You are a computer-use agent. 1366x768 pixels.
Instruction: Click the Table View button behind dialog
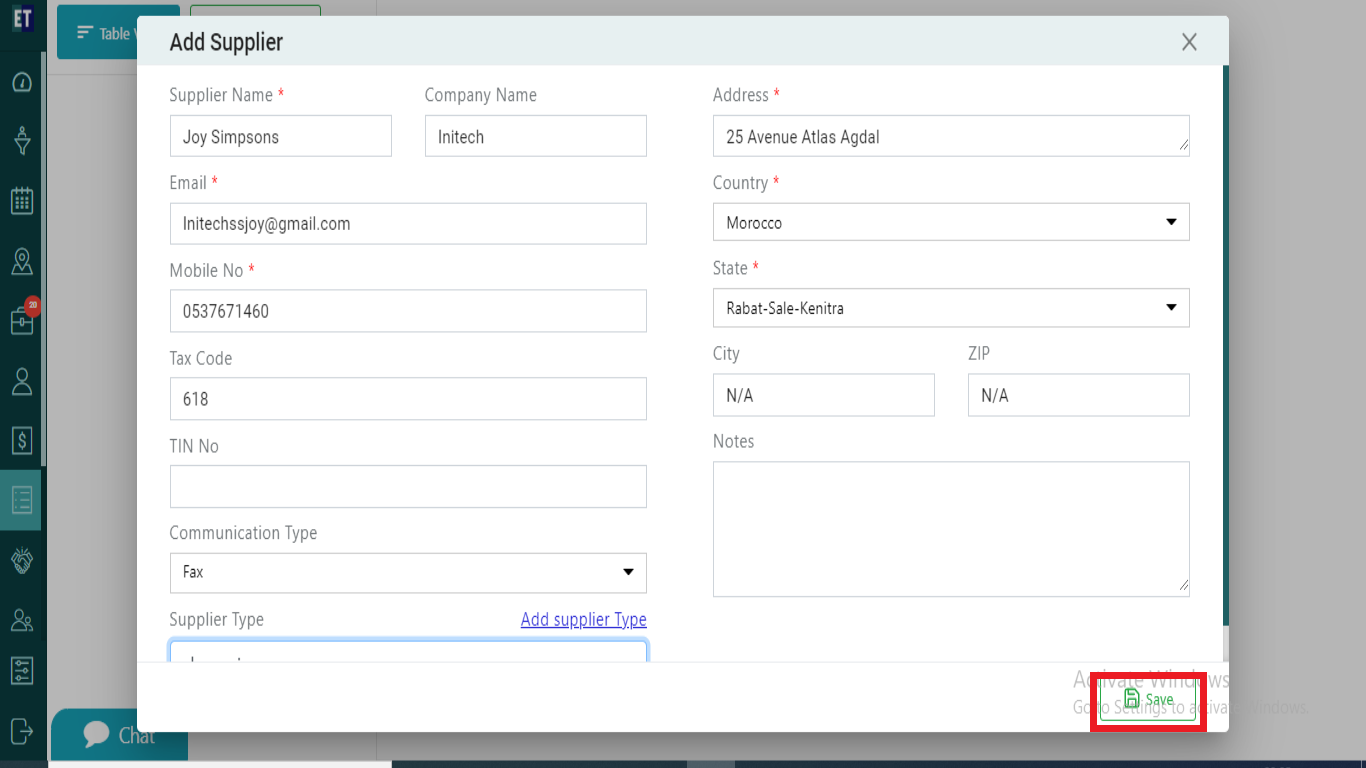[x=97, y=33]
